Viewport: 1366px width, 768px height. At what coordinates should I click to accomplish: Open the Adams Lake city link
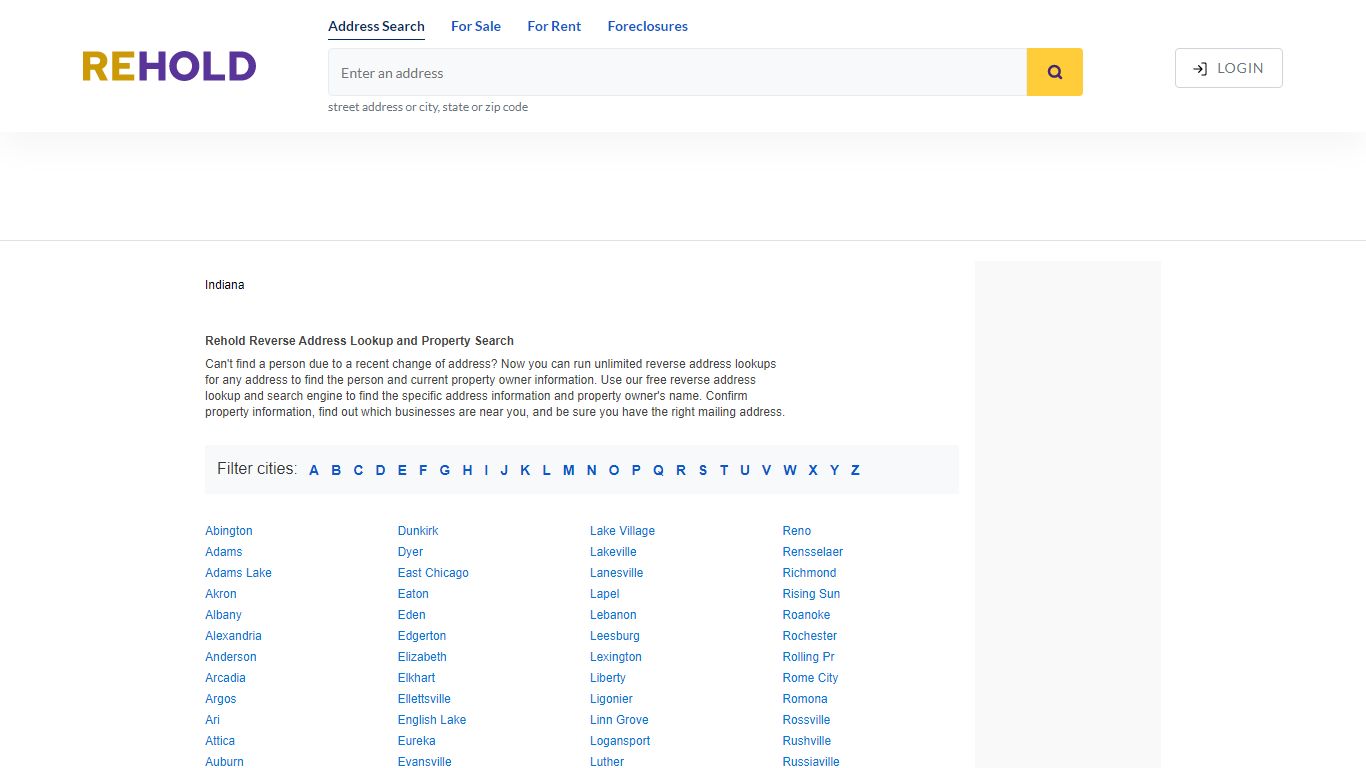click(238, 573)
